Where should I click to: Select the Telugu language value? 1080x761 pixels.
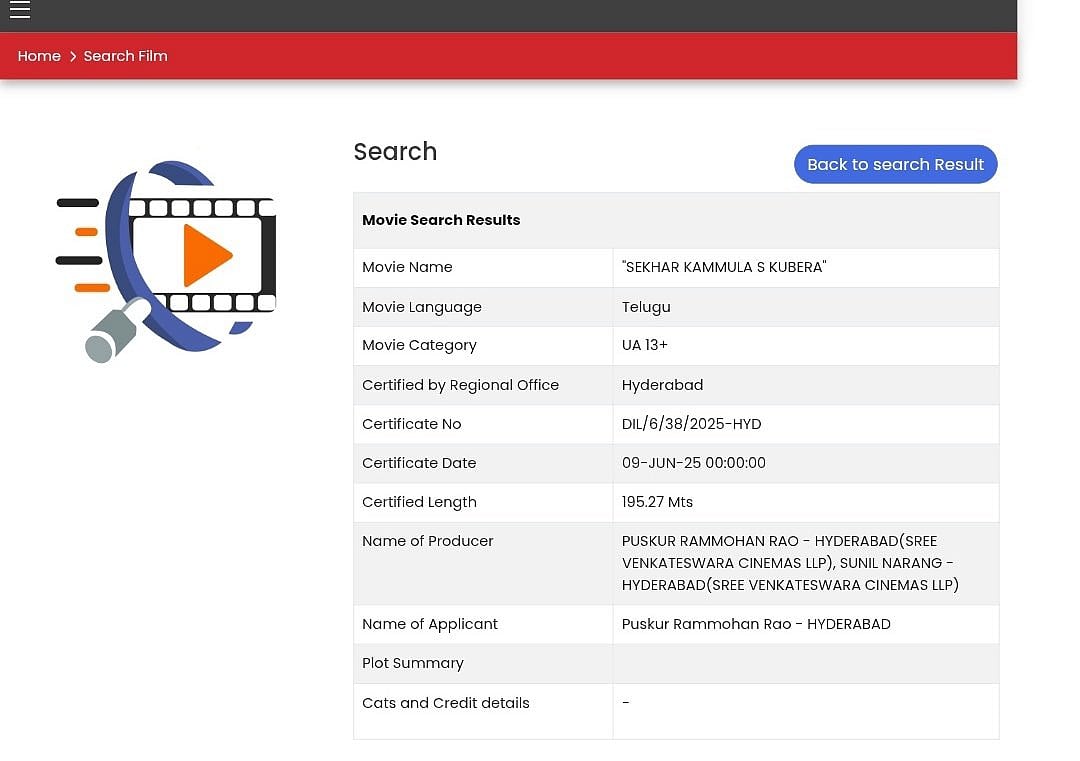646,307
